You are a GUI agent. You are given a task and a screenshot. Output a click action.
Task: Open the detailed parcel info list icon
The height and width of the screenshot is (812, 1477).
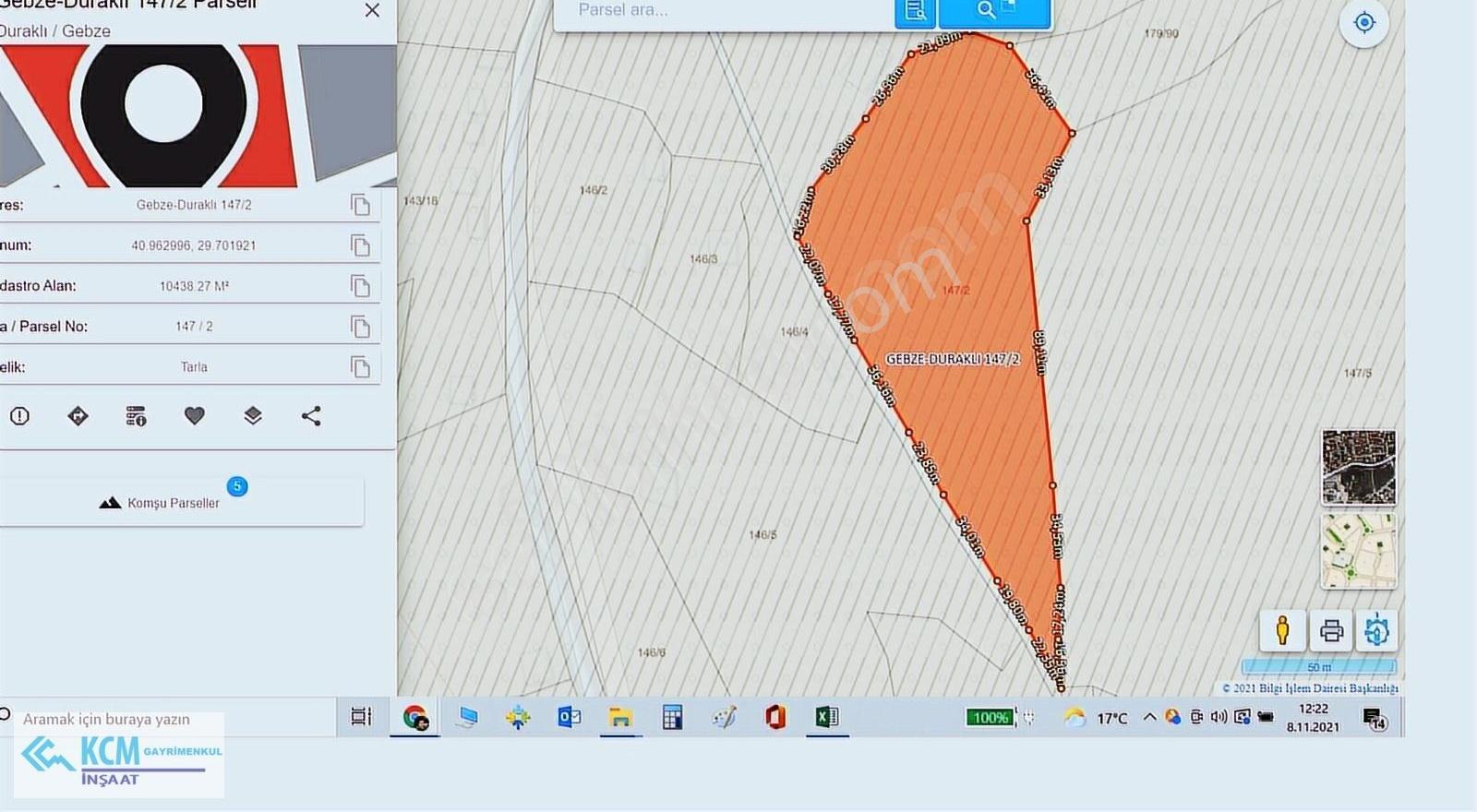coord(136,416)
